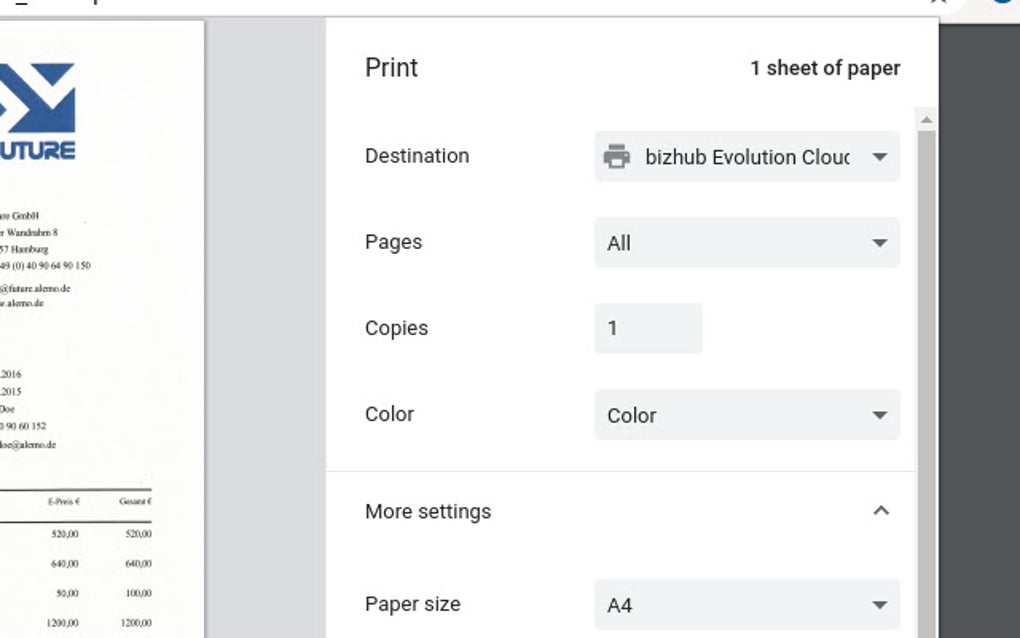Screen dimensions: 1020x638
Task: Click the Paper size dropdown arrow icon
Action: click(879, 604)
